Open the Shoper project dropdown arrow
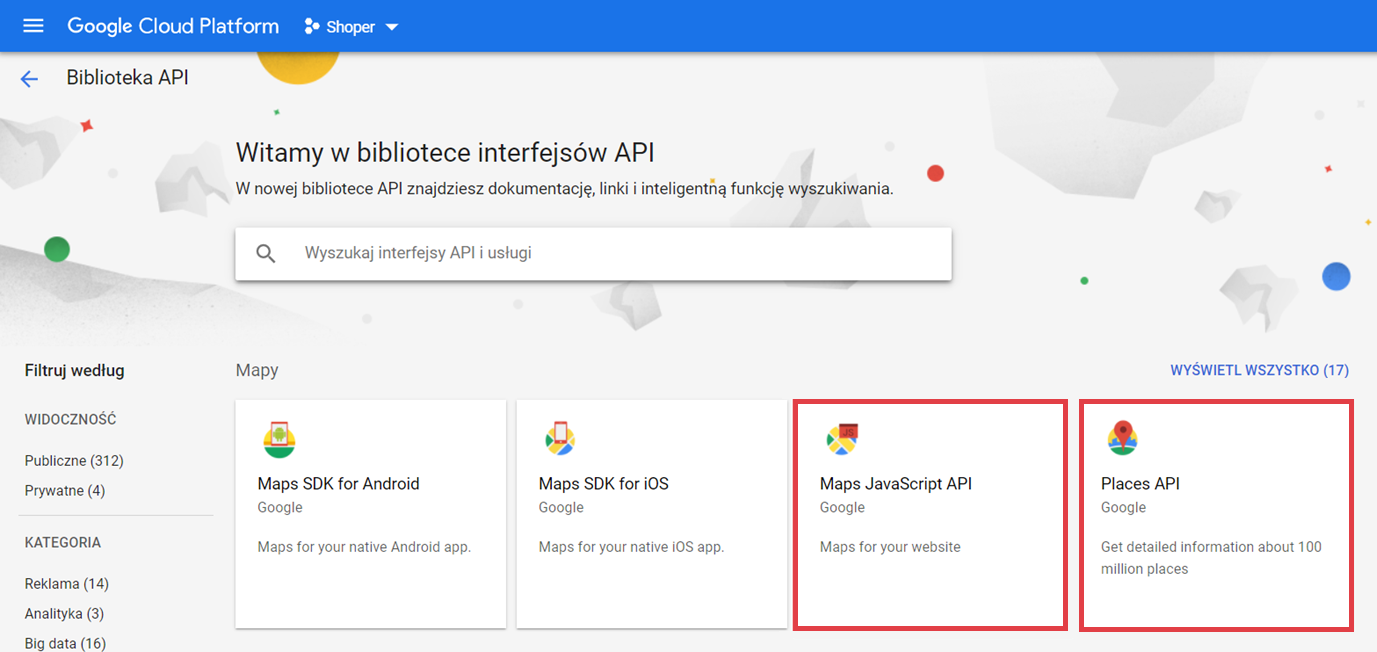The height and width of the screenshot is (652, 1377). point(392,27)
